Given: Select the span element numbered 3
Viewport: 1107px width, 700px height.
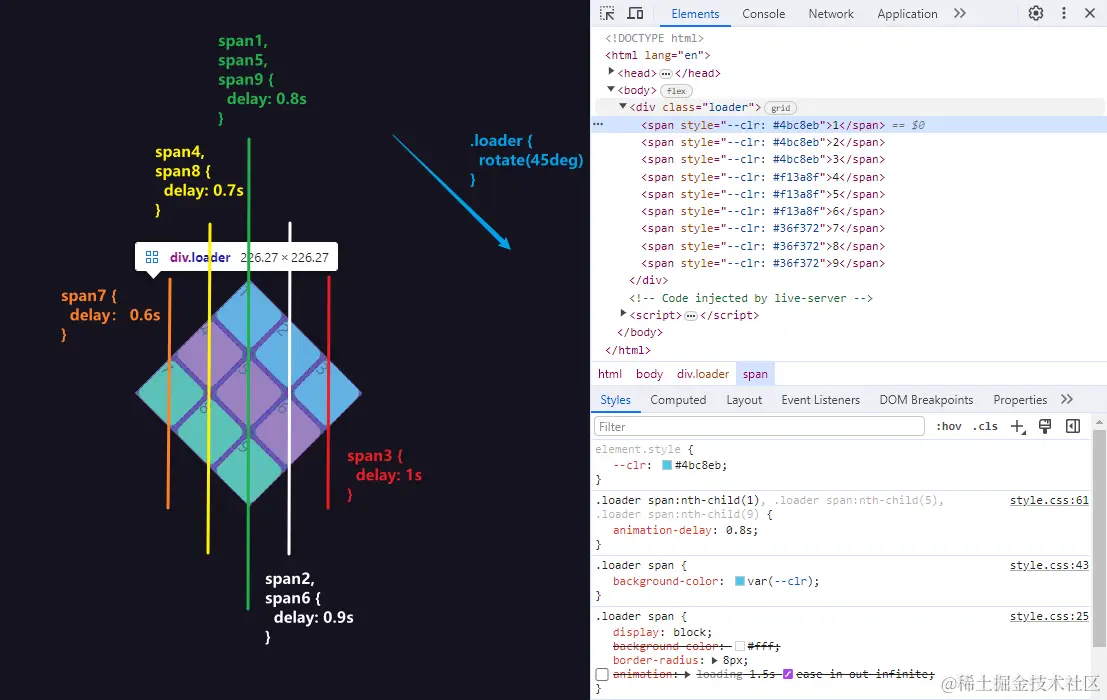Looking at the screenshot, I should coord(762,159).
